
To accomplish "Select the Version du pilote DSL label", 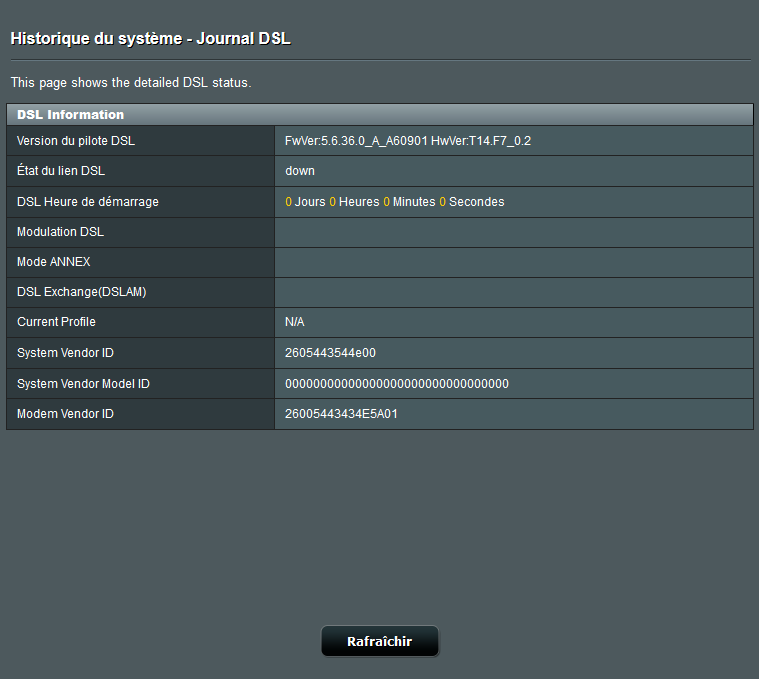I will 76,141.
